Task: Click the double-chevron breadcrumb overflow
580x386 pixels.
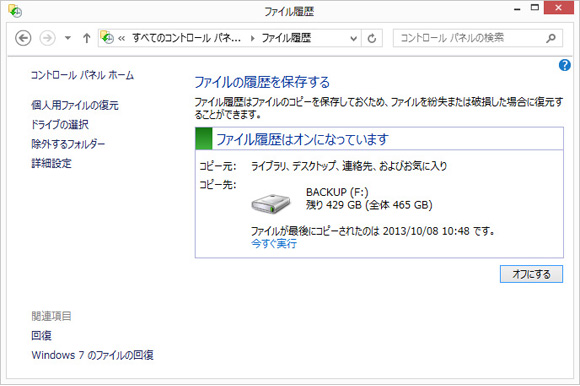Action: [x=121, y=38]
